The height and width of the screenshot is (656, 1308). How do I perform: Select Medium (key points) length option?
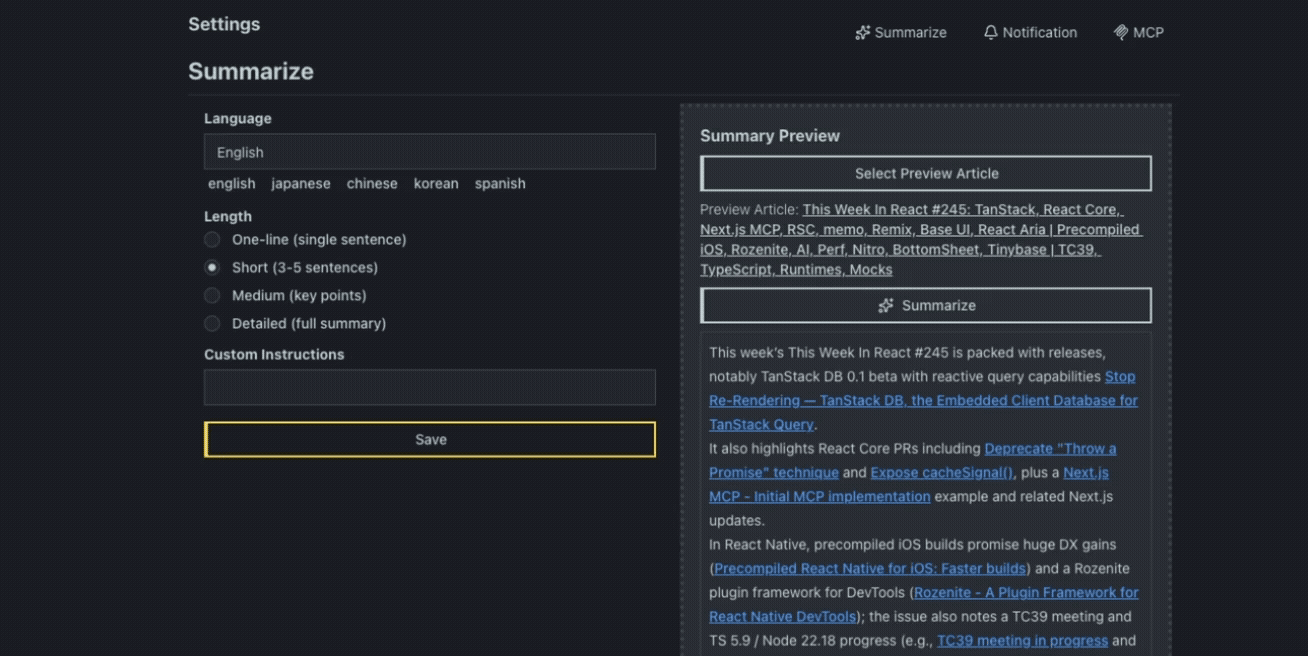click(212, 296)
